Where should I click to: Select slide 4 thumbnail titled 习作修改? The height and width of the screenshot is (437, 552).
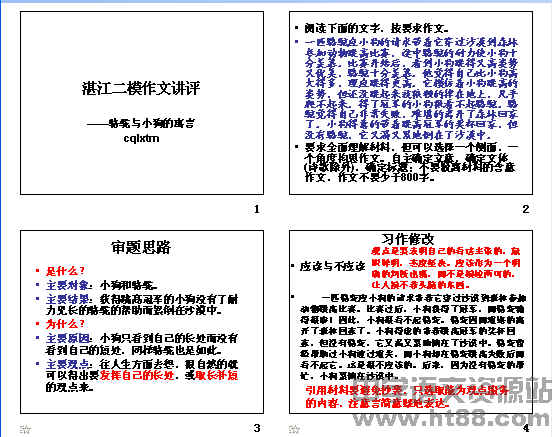click(411, 322)
